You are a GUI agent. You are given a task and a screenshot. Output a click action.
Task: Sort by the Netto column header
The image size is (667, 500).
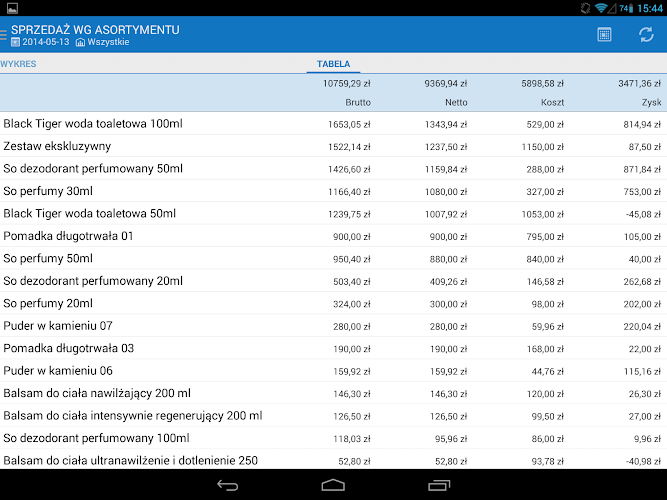456,102
